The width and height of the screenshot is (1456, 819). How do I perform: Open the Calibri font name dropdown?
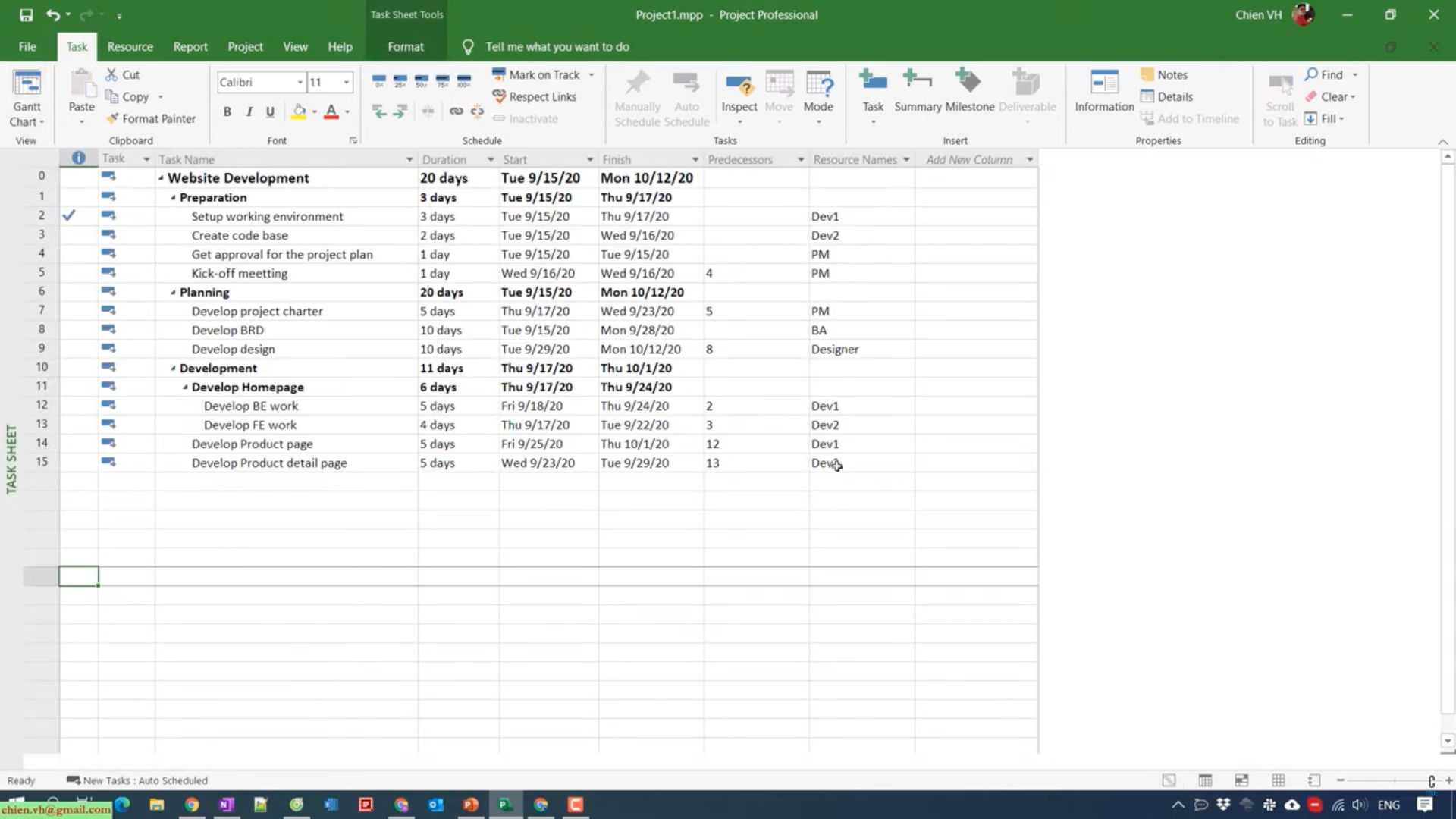300,82
